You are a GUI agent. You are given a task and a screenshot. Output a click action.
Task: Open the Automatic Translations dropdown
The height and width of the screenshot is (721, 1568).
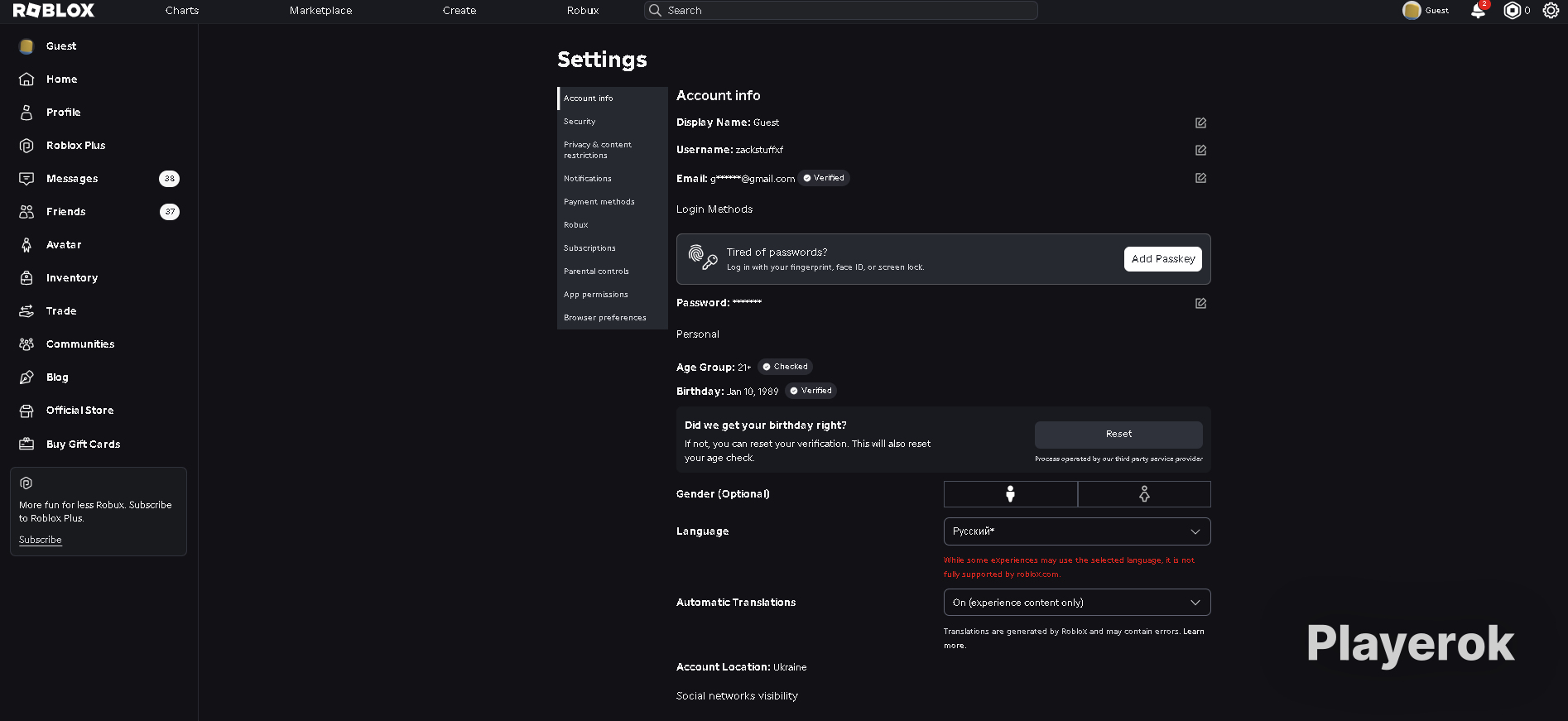1077,603
